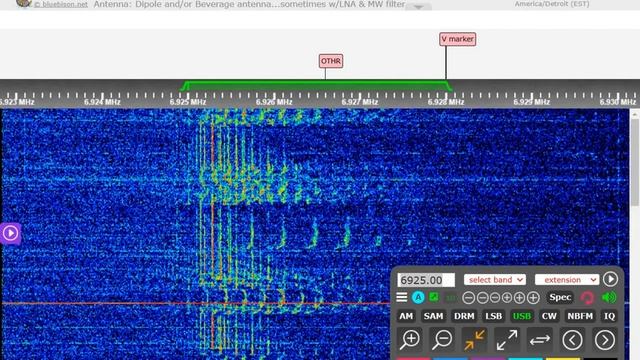This screenshot has height=360, width=640.
Task: Step frequency down with the medium minus
Action: (x=482, y=298)
